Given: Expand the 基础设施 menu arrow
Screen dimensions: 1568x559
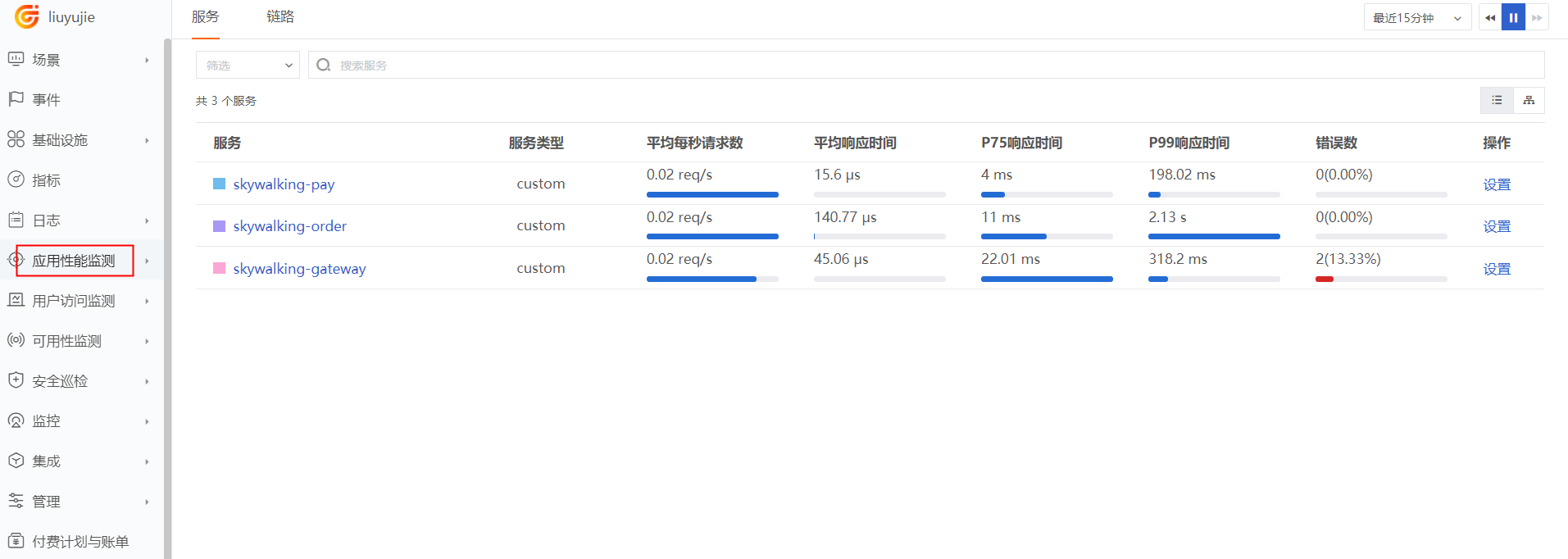Looking at the screenshot, I should tap(147, 140).
